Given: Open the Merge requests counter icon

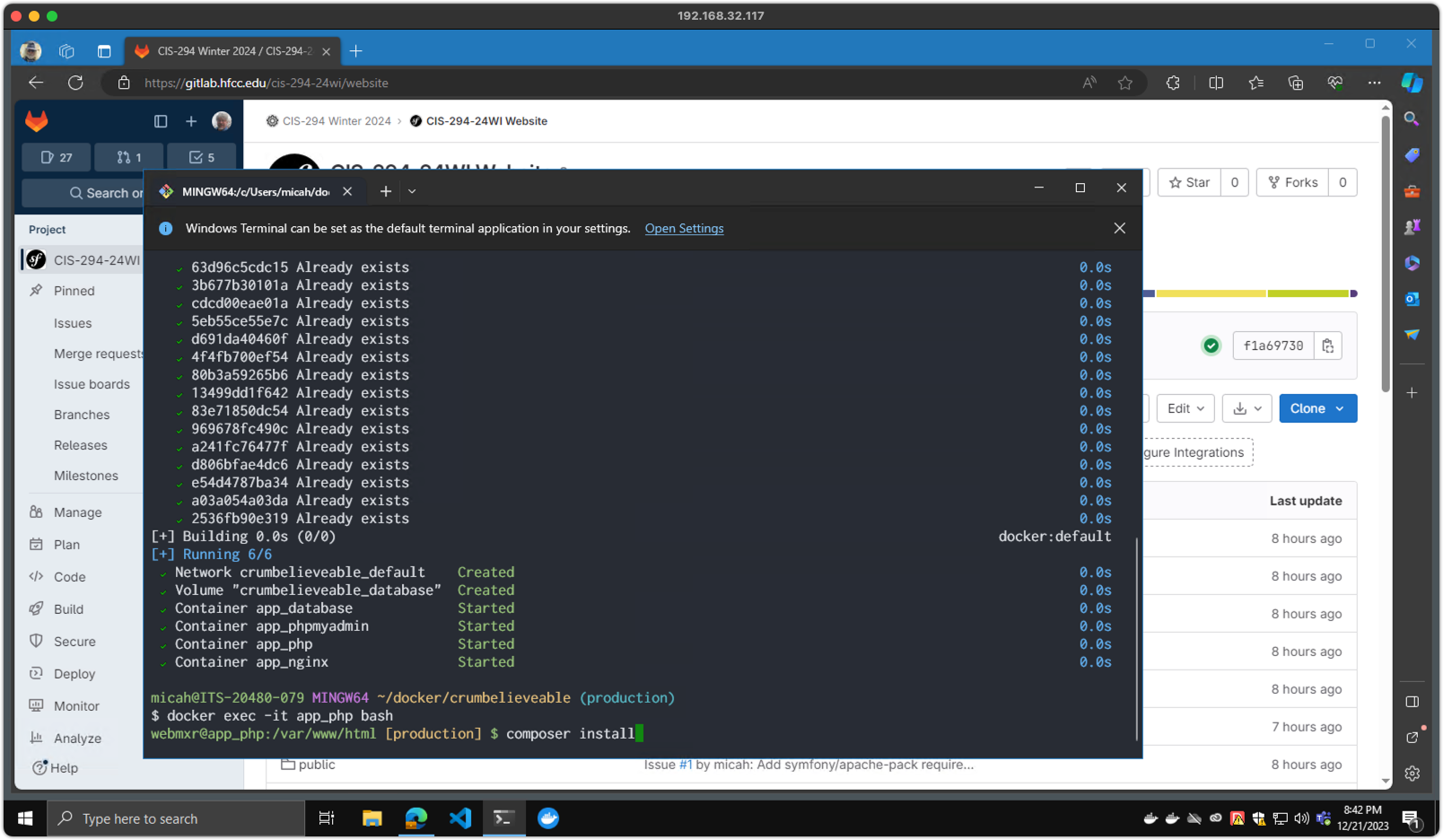Looking at the screenshot, I should point(128,157).
